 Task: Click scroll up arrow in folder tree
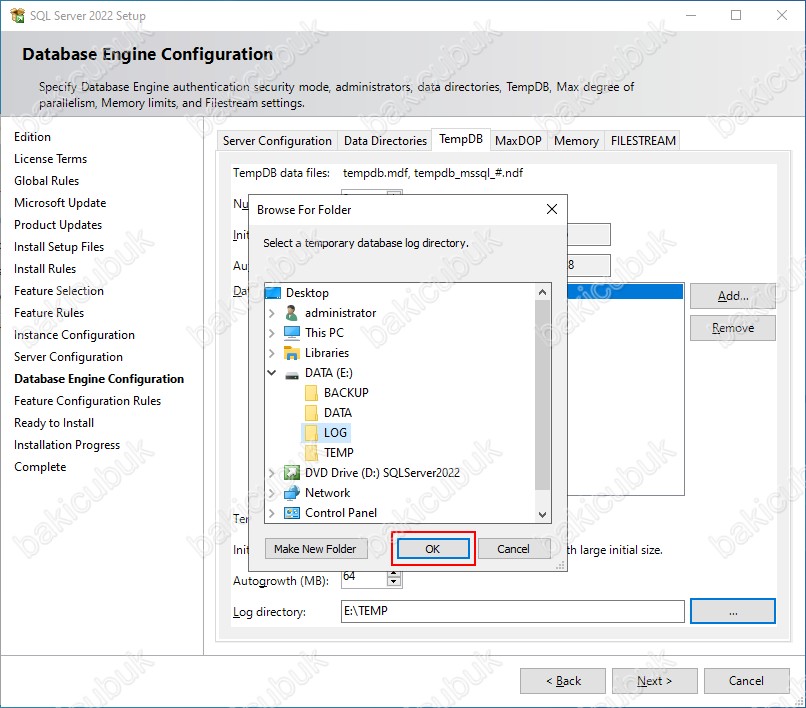click(542, 292)
